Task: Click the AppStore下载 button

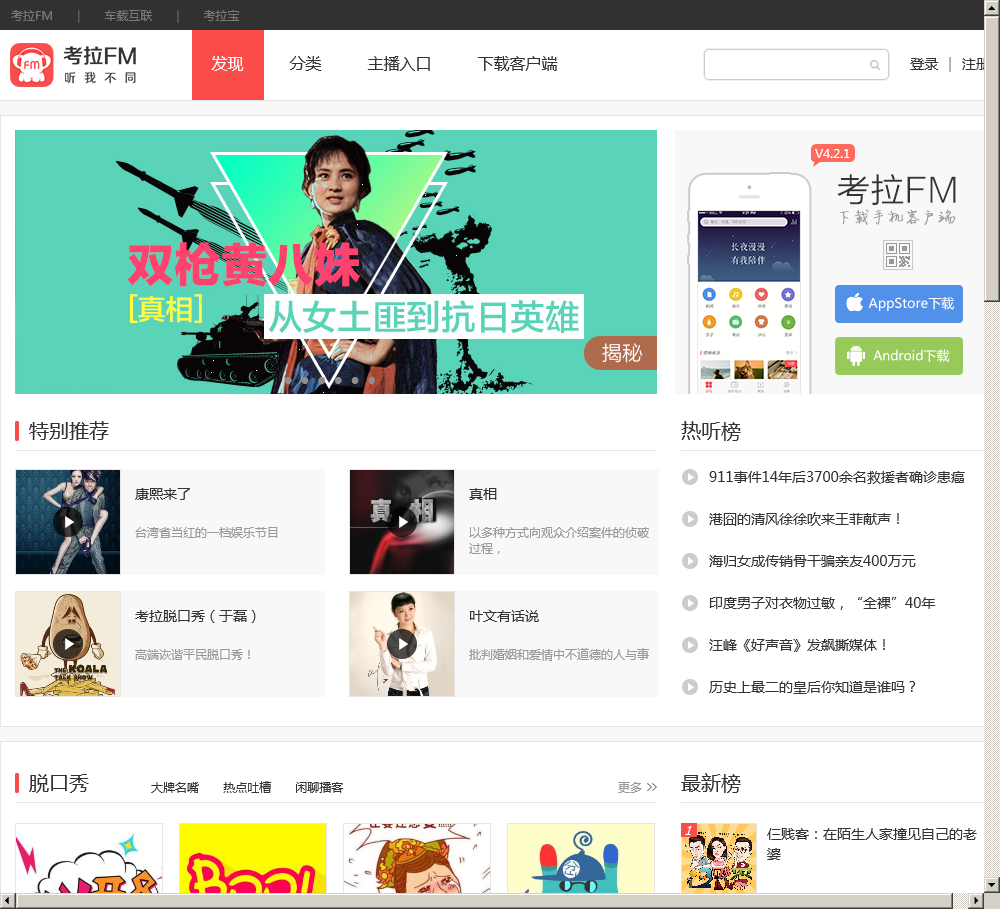Action: 899,304
